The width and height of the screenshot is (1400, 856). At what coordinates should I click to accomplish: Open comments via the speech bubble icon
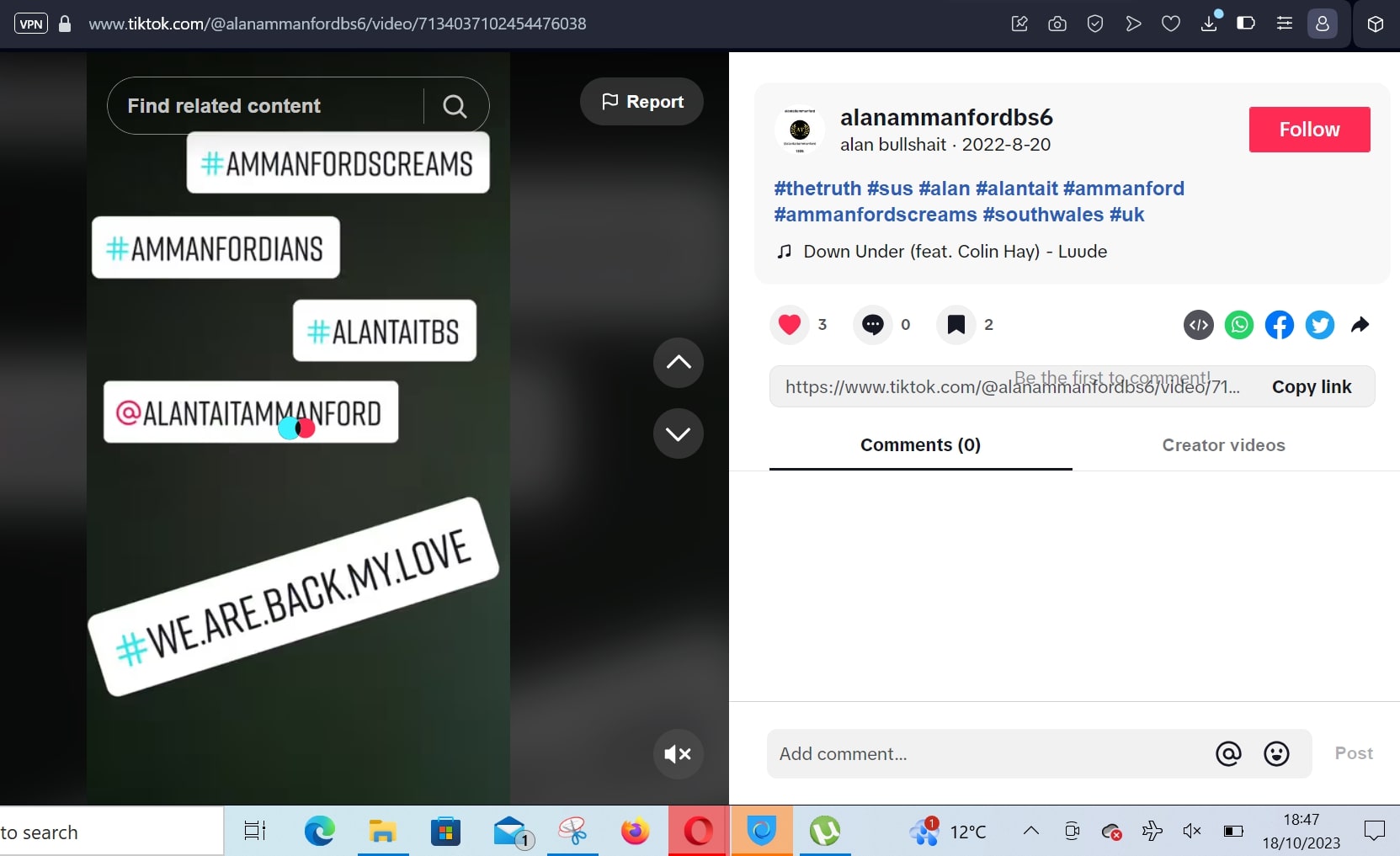click(x=872, y=325)
